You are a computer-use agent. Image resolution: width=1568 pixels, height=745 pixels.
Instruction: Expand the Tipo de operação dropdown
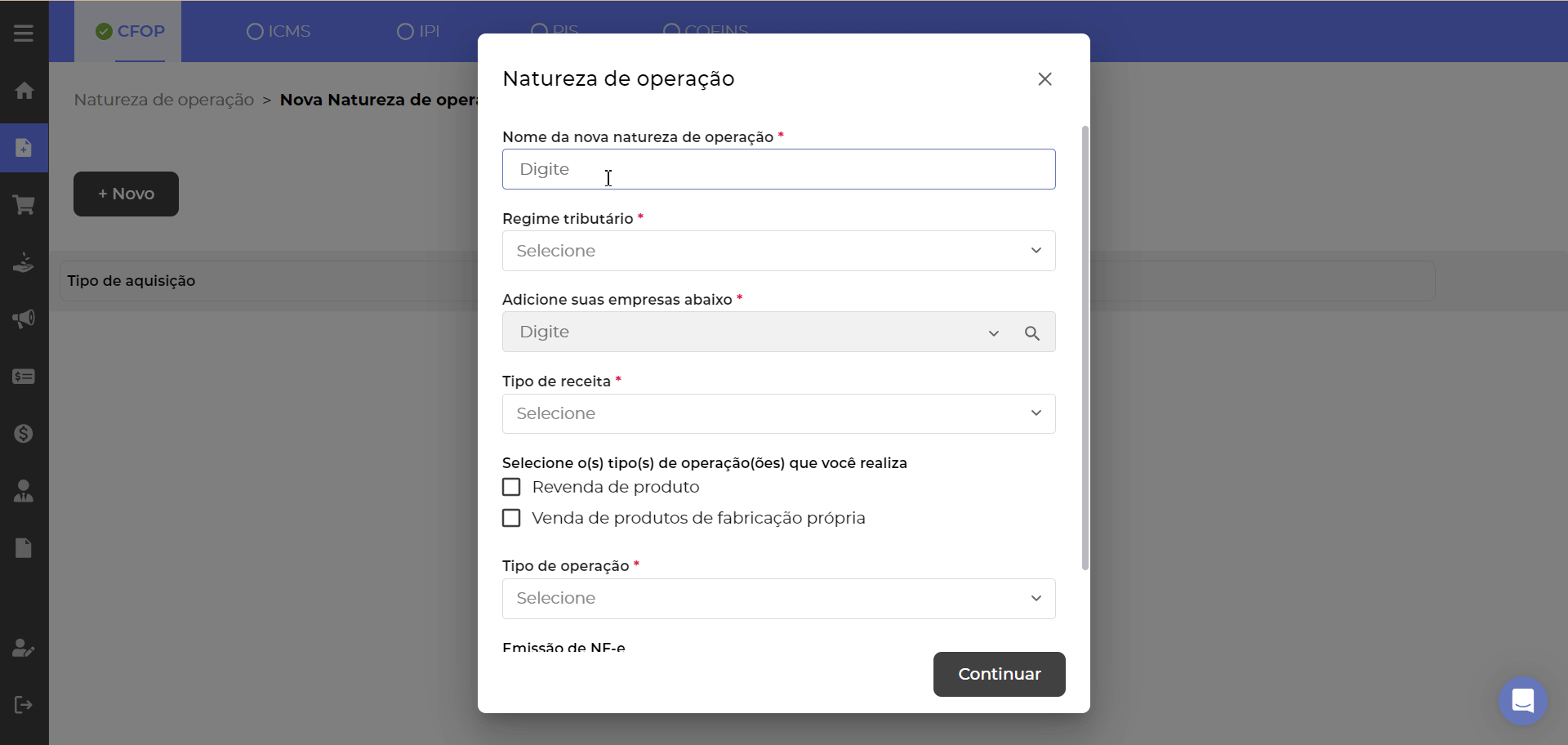click(778, 599)
